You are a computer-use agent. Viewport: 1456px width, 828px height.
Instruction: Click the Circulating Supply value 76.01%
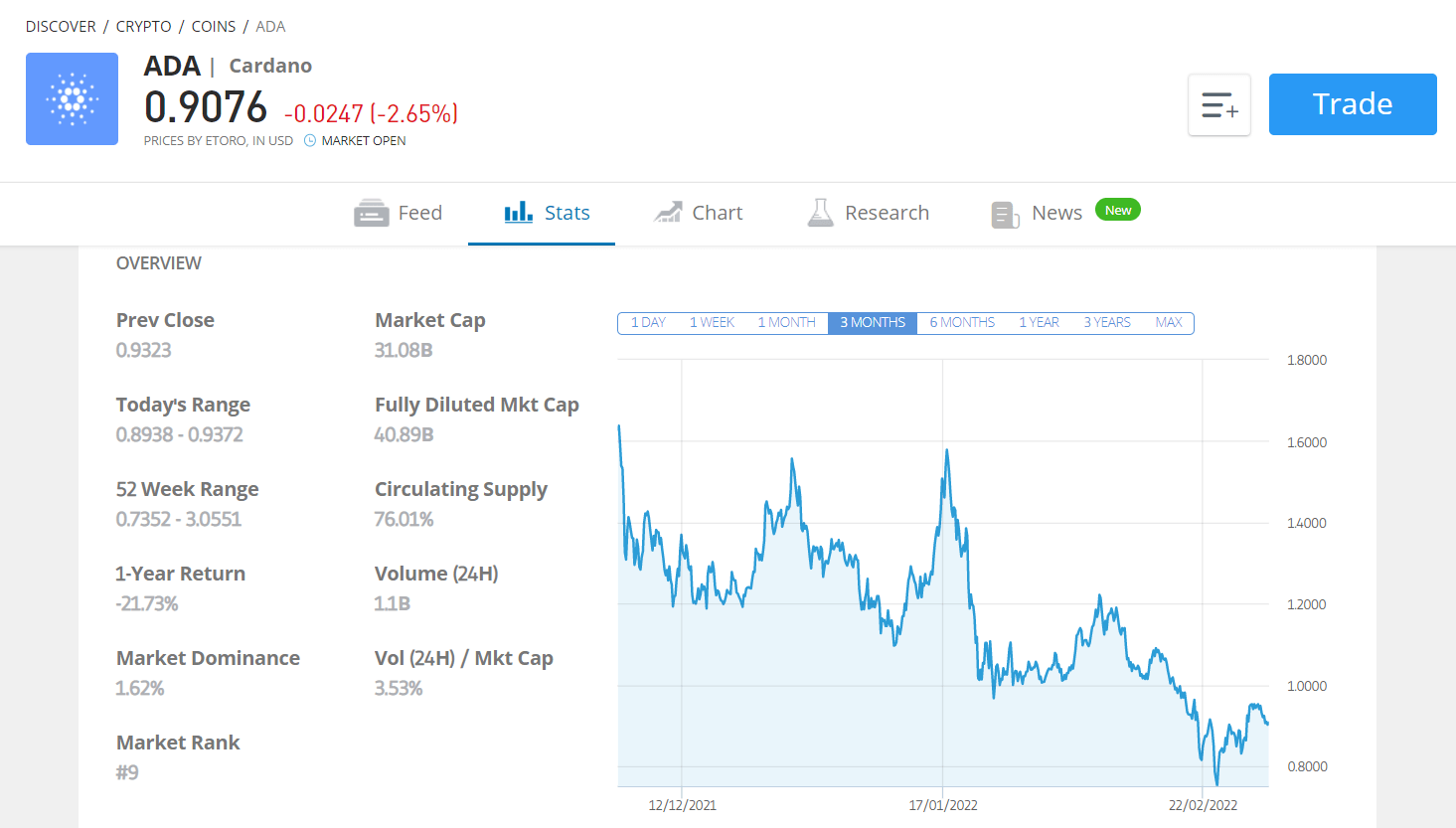click(x=404, y=519)
